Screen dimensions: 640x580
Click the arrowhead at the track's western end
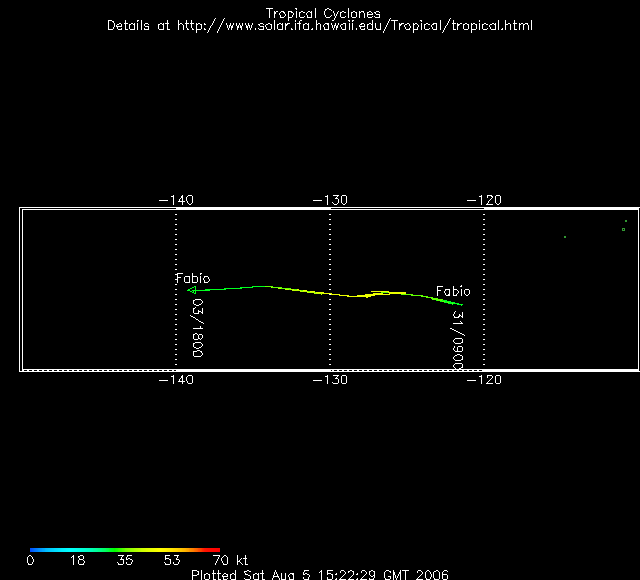point(193,290)
